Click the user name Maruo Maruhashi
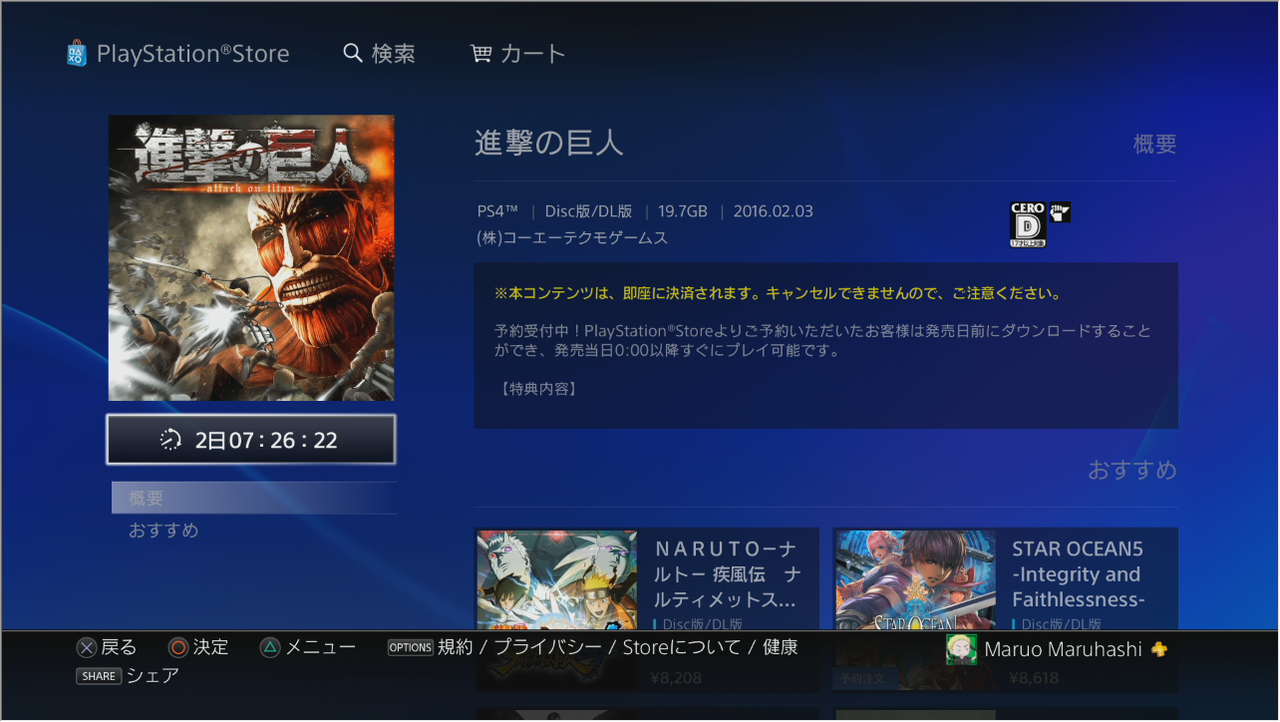1280x722 pixels. [x=1063, y=650]
